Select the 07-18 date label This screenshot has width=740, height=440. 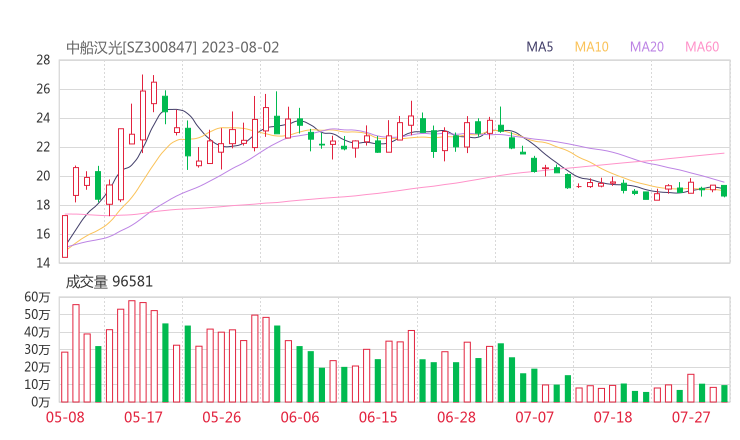click(612, 417)
